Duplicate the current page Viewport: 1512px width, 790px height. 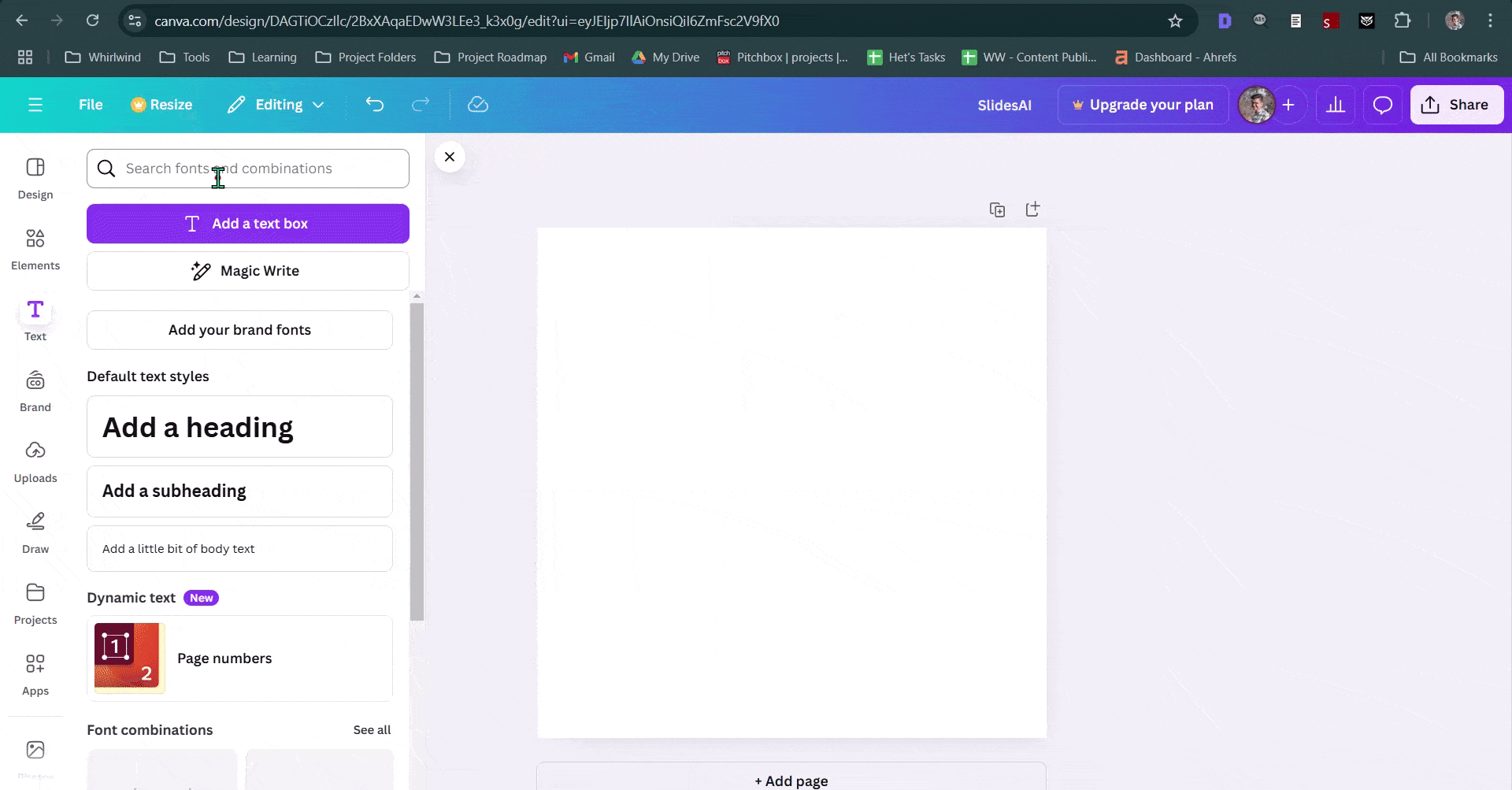(997, 209)
